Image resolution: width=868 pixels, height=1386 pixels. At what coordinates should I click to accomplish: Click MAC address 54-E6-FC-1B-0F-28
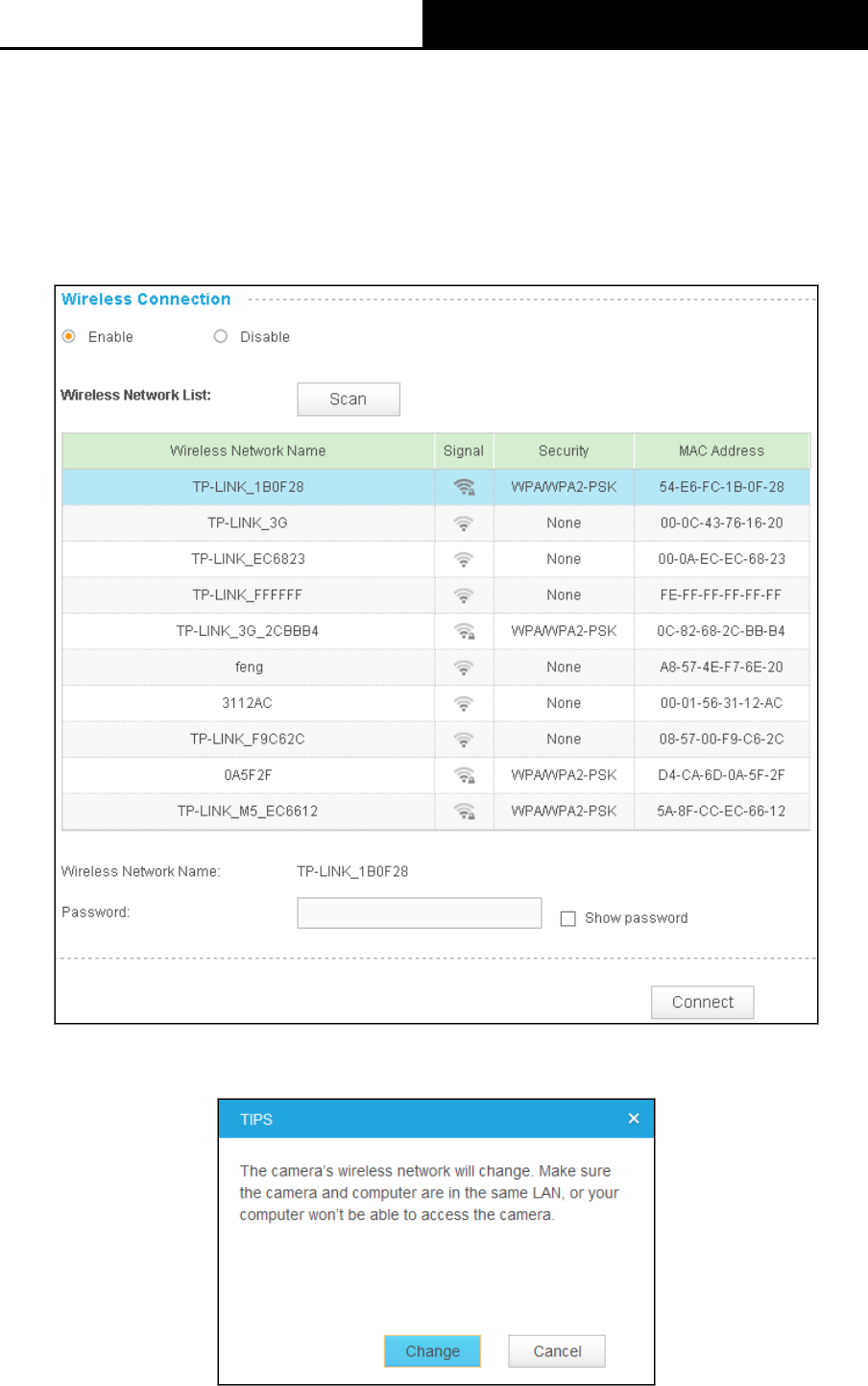(722, 487)
